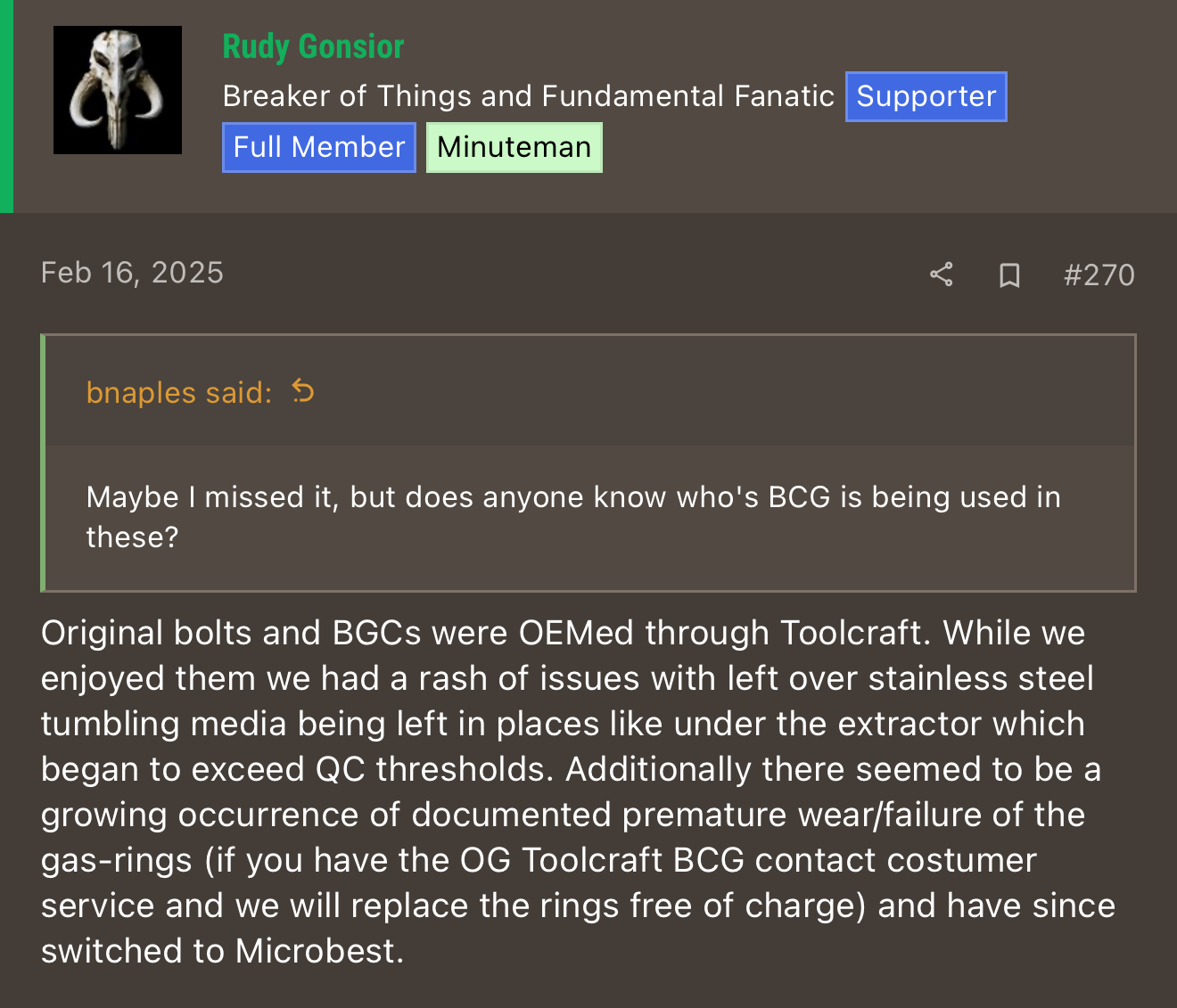Click the "bnaples said:" quote header

[x=179, y=392]
